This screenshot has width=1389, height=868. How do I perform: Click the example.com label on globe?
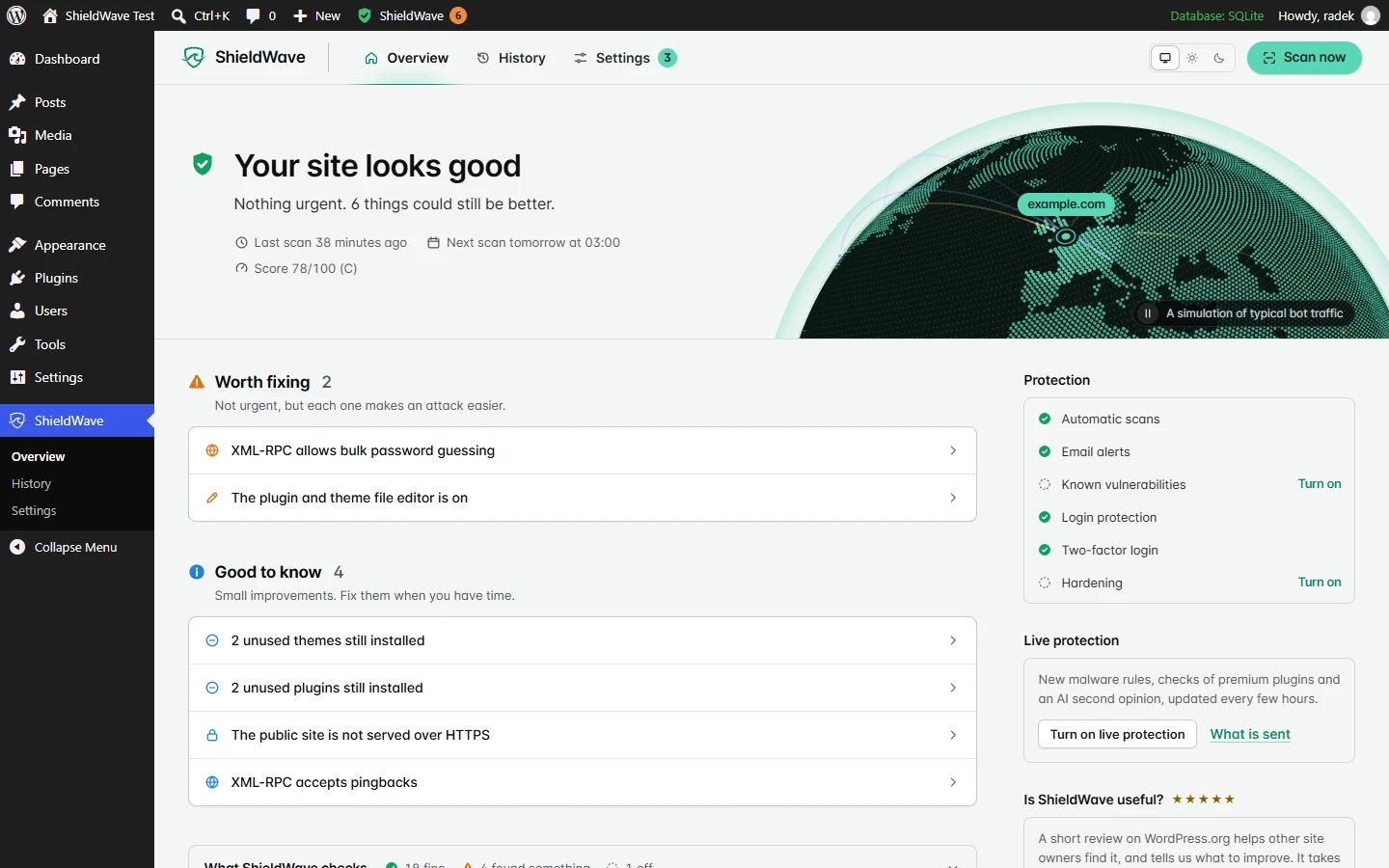click(x=1066, y=203)
